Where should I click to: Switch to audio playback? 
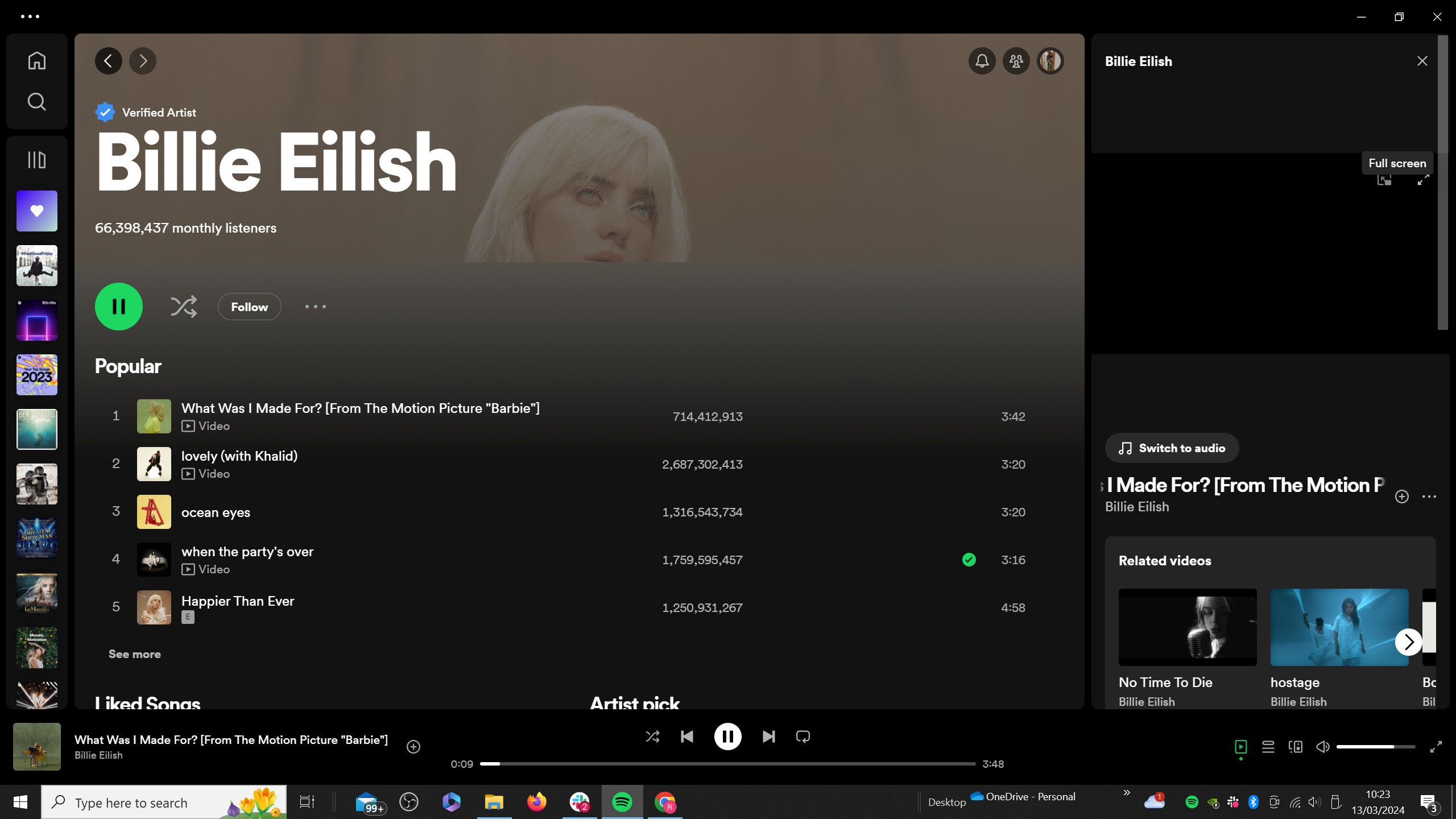[x=1172, y=448]
